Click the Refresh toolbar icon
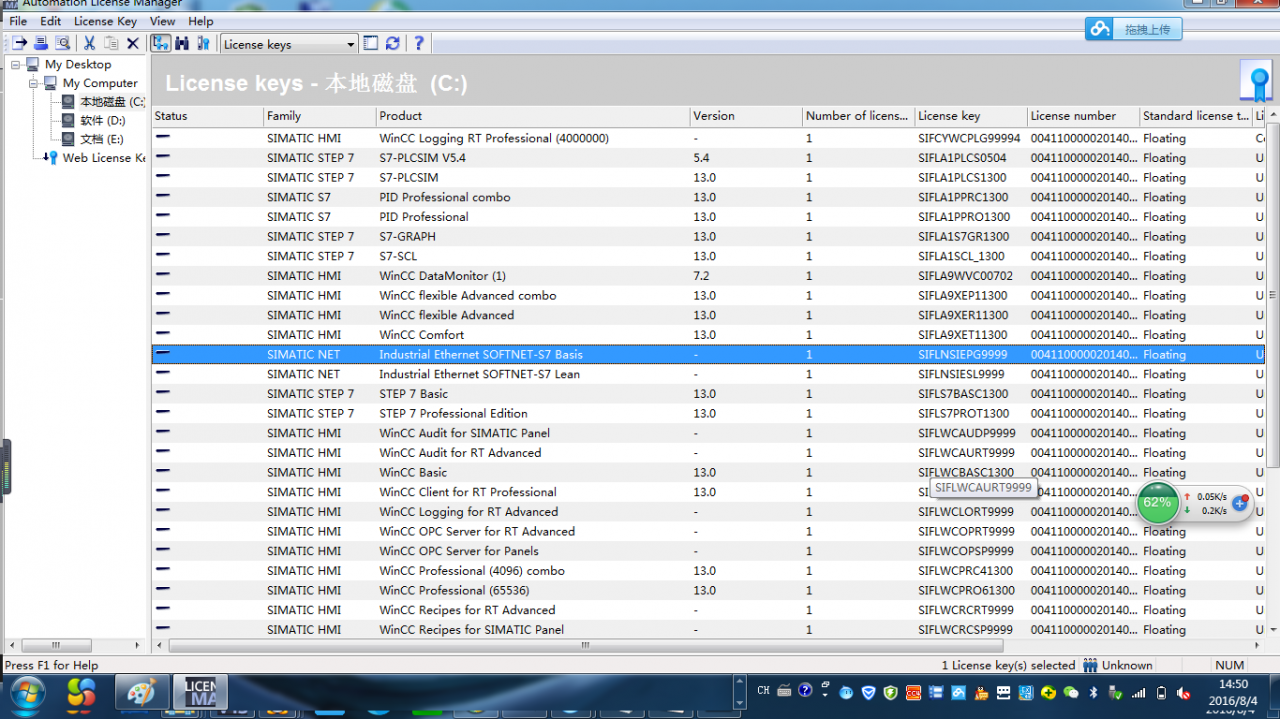 [x=393, y=43]
